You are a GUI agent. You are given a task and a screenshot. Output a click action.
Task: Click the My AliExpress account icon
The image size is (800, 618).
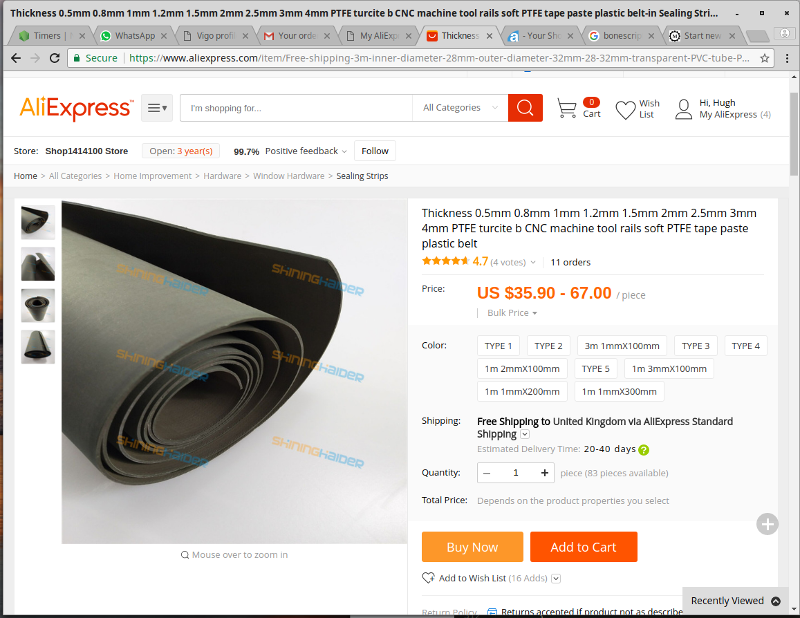(683, 109)
